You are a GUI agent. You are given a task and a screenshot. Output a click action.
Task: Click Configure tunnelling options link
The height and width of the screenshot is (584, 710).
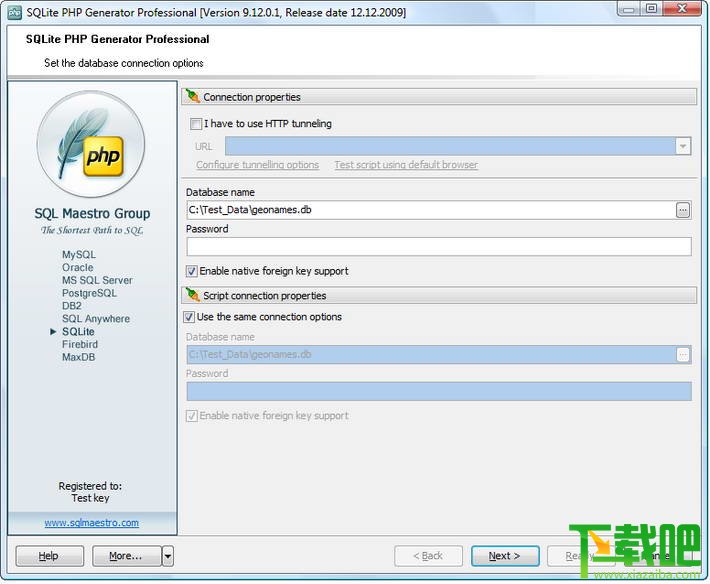[257, 165]
